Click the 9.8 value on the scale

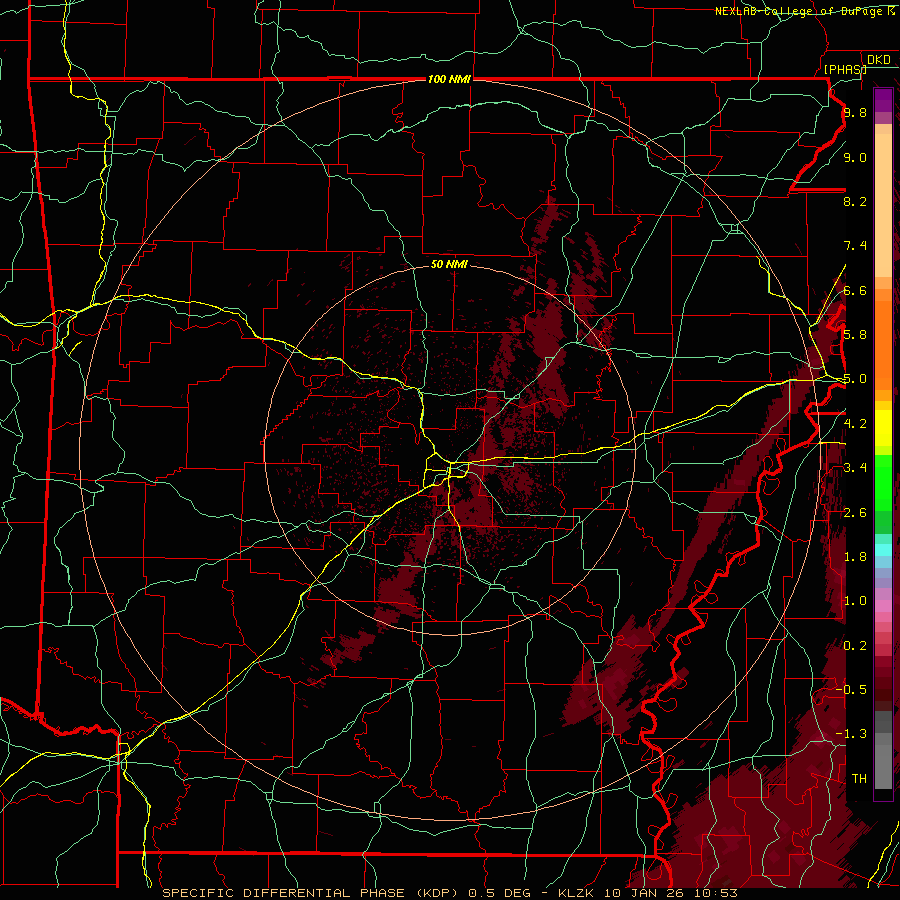(x=855, y=112)
